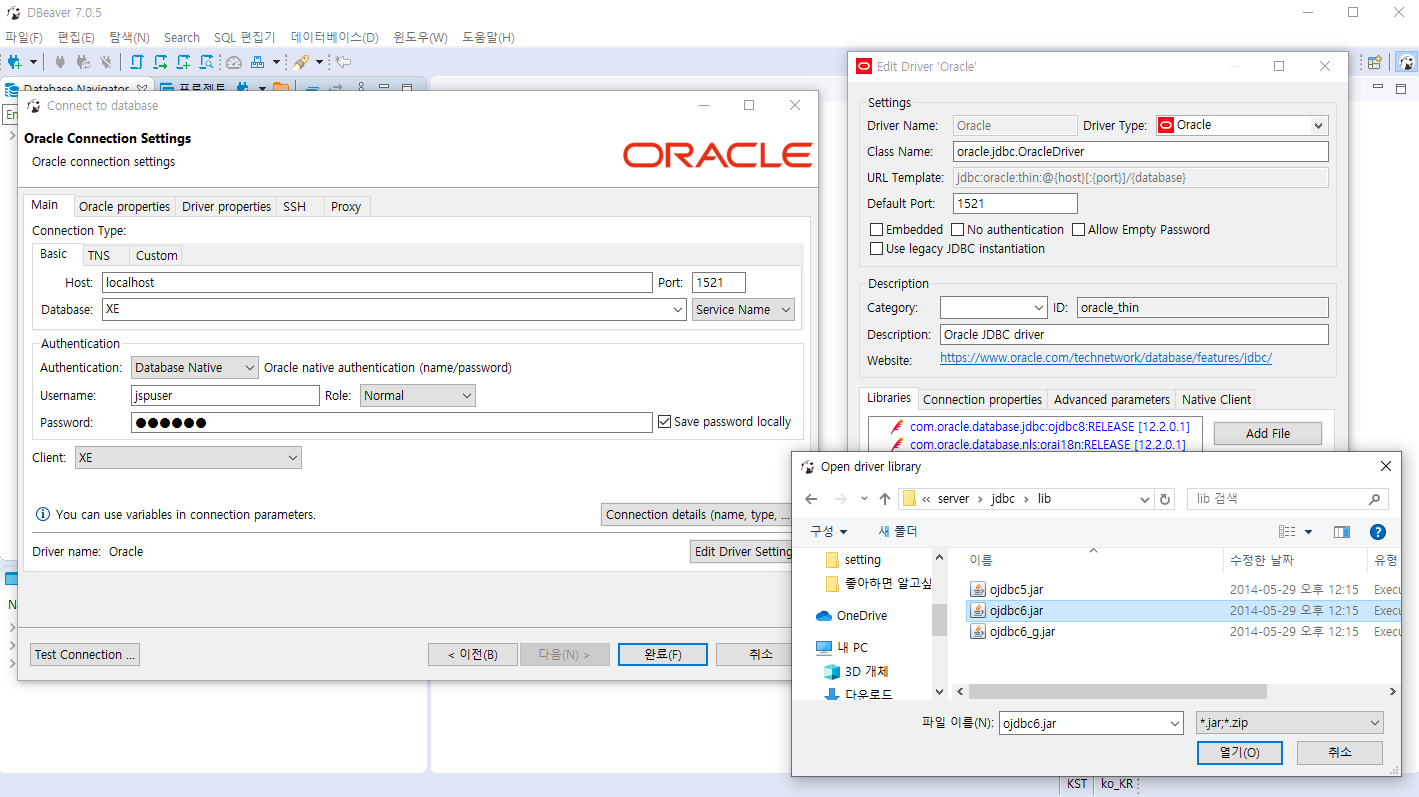1419x797 pixels.
Task: Open the 데이터베이스(D) menu
Action: click(x=335, y=37)
